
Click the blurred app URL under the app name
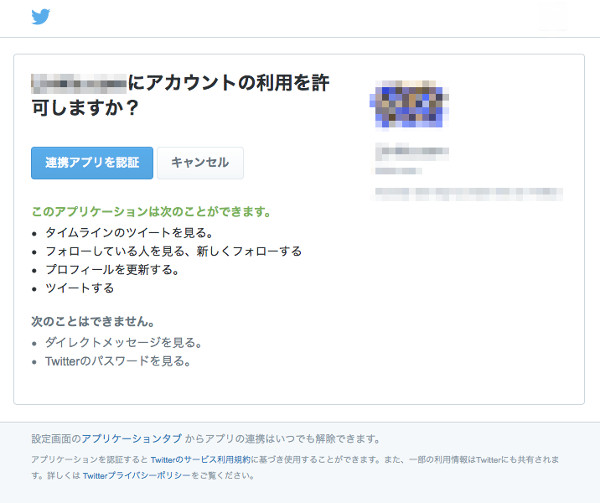click(397, 171)
